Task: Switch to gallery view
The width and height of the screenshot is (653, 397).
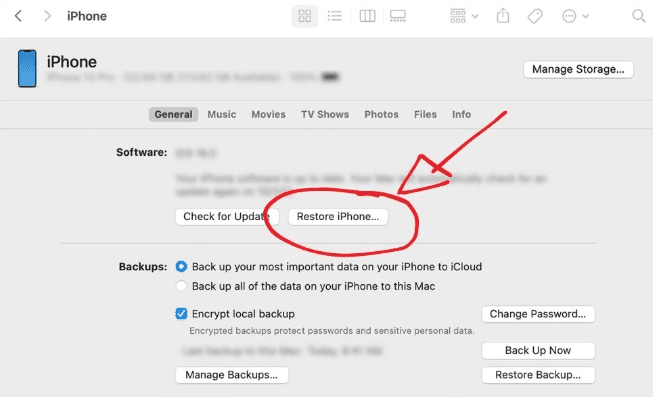Action: (398, 16)
